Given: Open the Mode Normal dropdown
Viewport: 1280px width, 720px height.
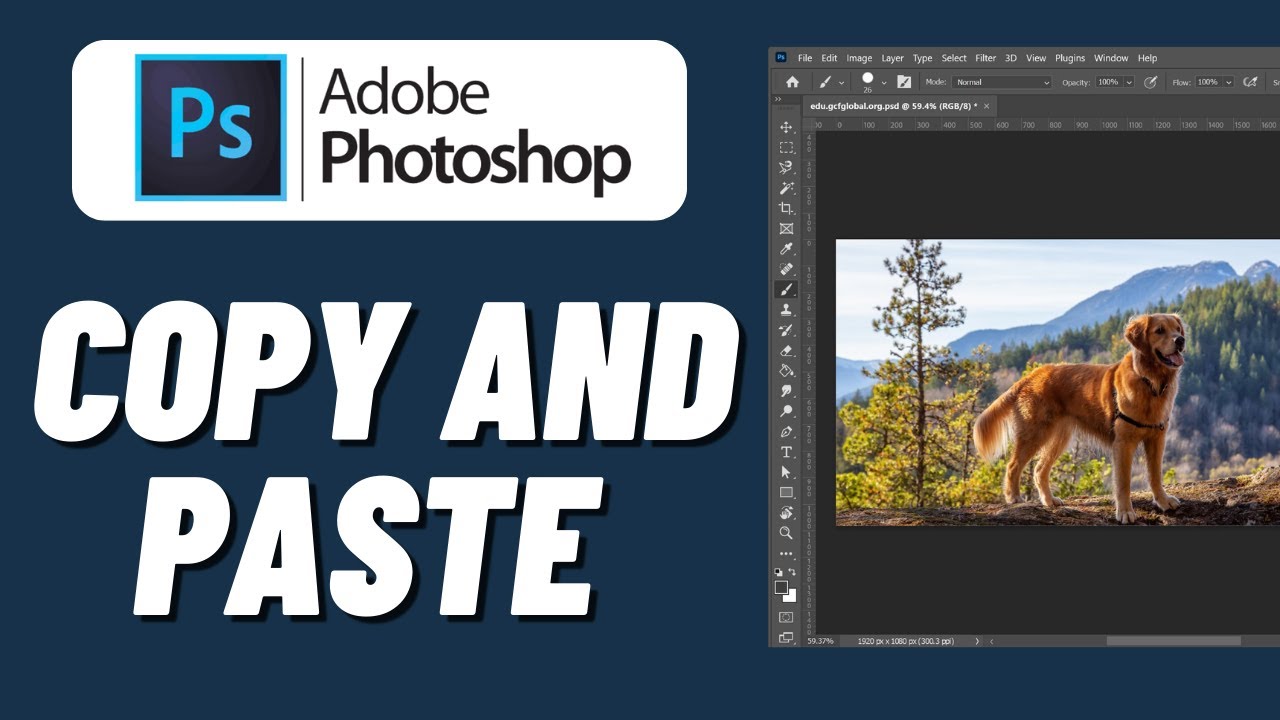Looking at the screenshot, I should click(1003, 82).
